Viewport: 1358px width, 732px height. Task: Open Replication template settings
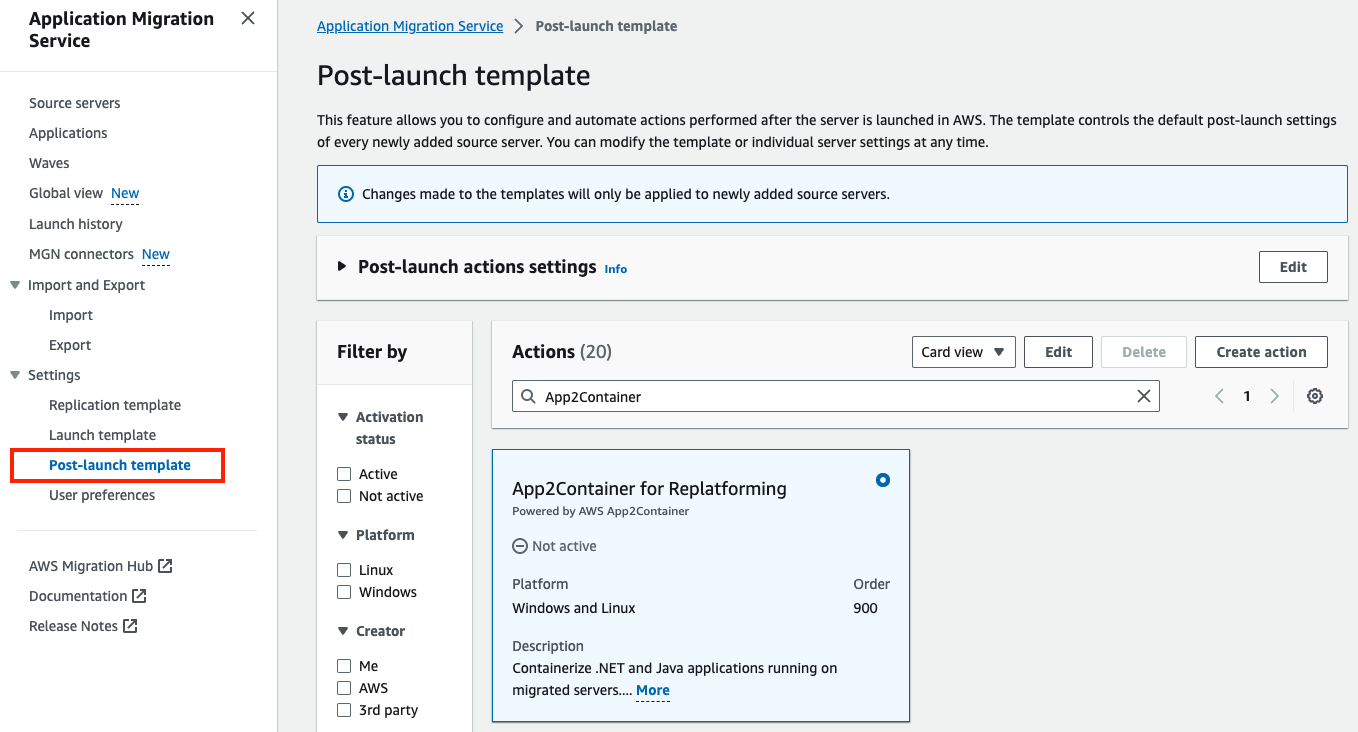coord(115,405)
